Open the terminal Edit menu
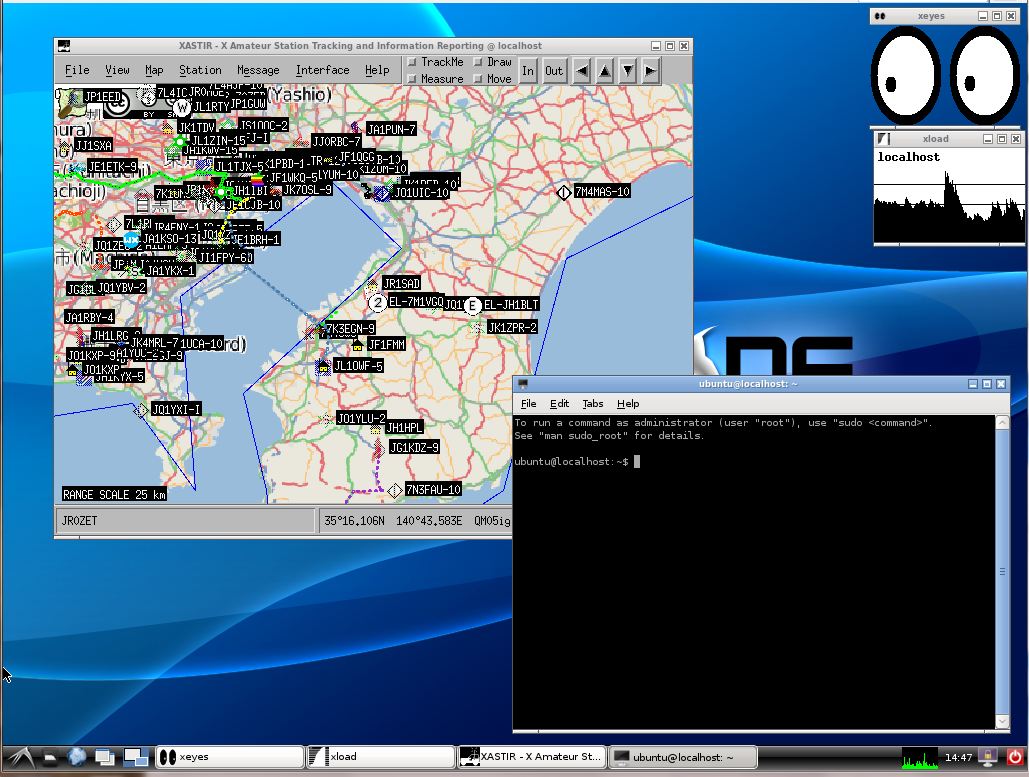Screen dimensions: 1029x777 tap(559, 404)
